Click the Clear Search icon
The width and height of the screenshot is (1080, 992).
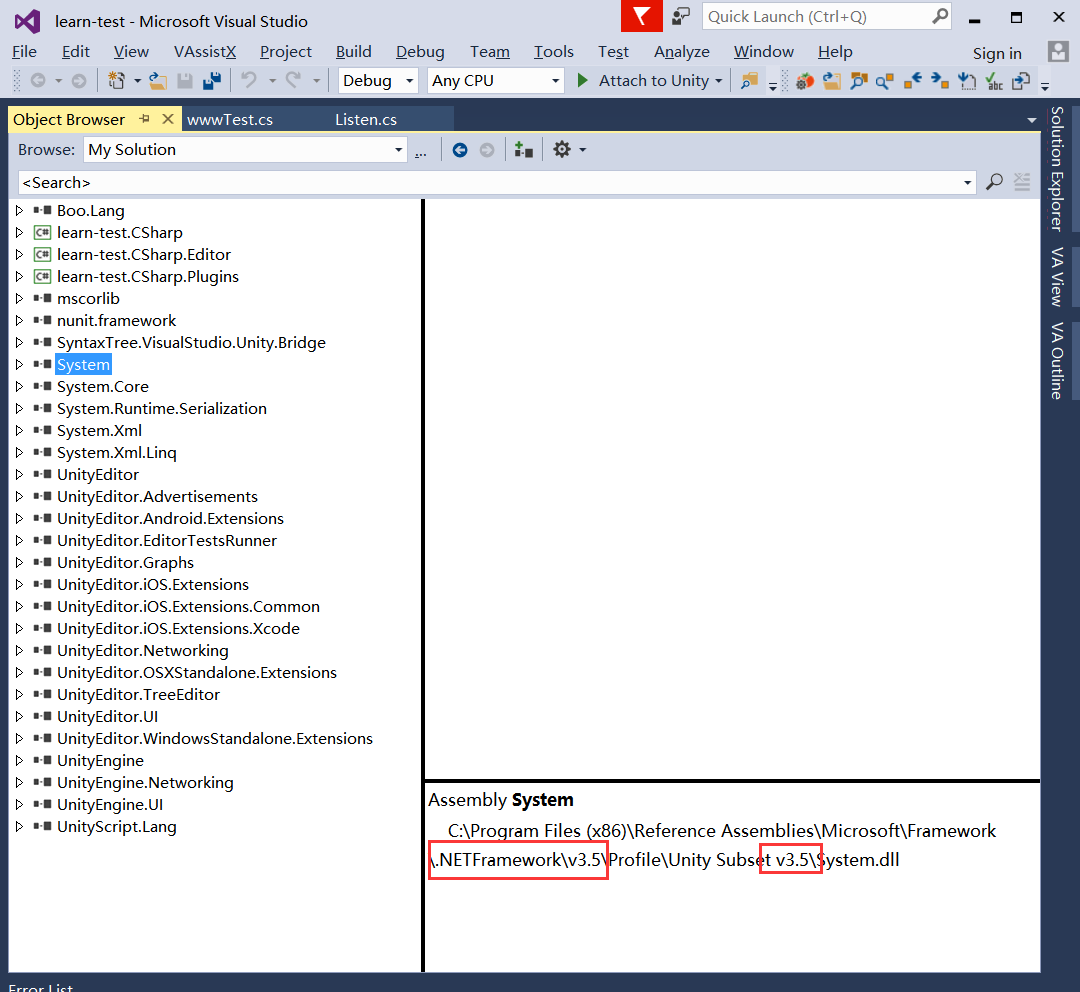point(1022,182)
